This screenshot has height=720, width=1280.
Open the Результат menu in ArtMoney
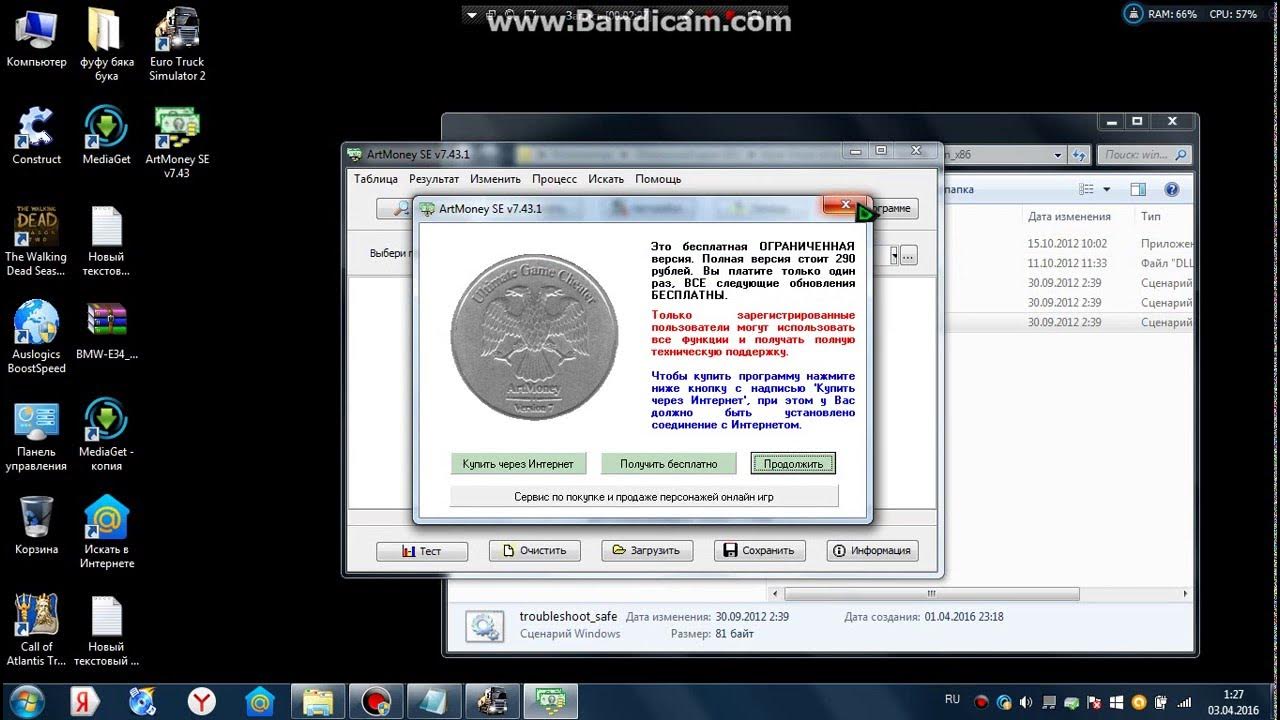[x=434, y=179]
